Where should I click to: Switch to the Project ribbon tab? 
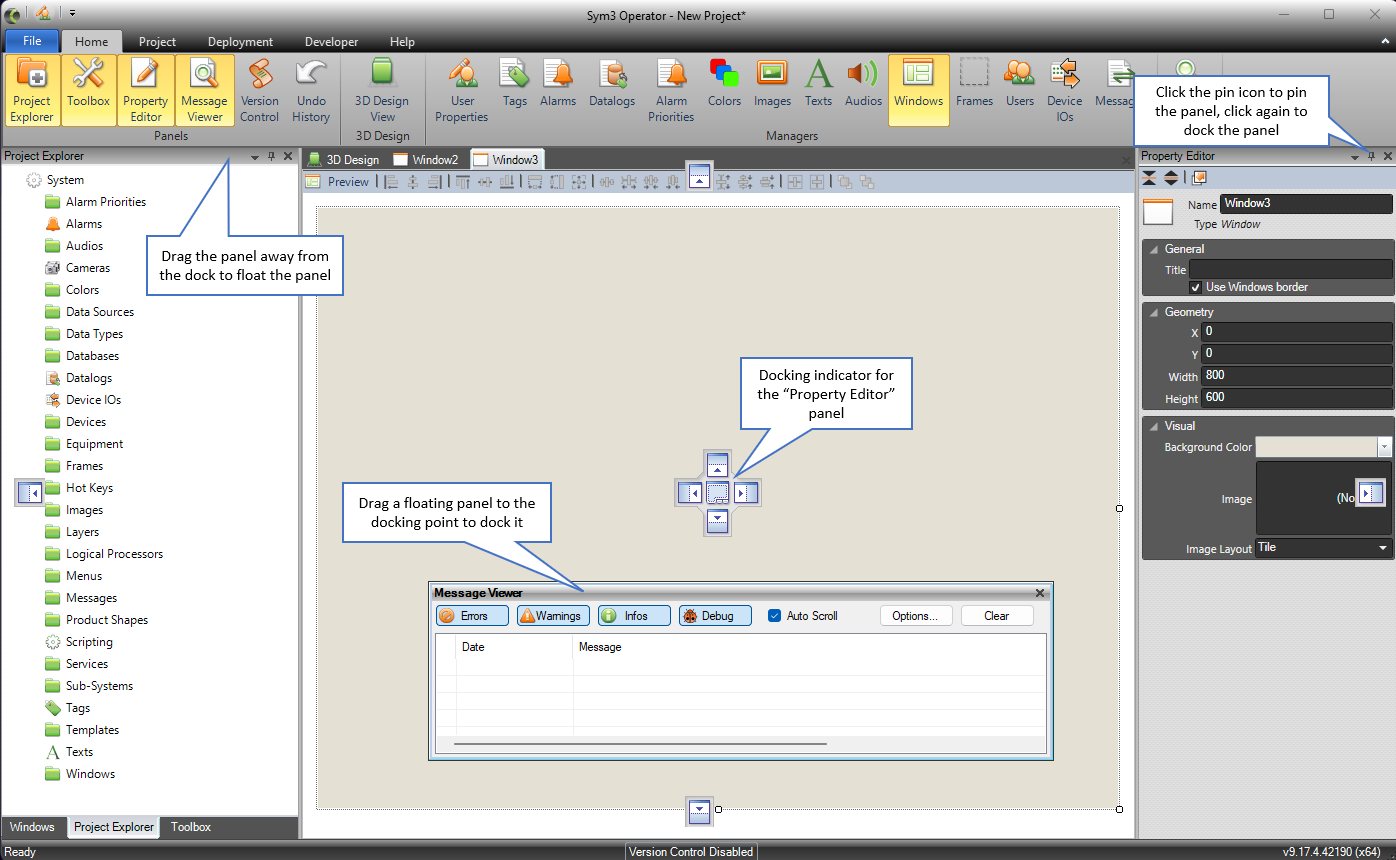point(157,42)
